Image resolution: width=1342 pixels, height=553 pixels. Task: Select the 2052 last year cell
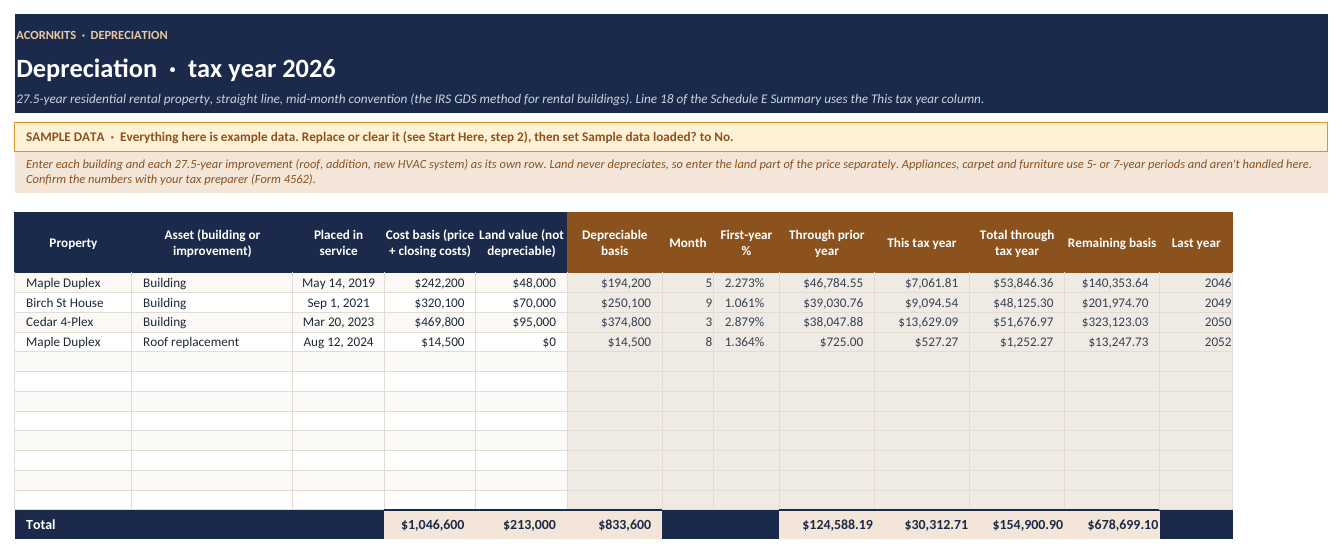[x=1196, y=342]
